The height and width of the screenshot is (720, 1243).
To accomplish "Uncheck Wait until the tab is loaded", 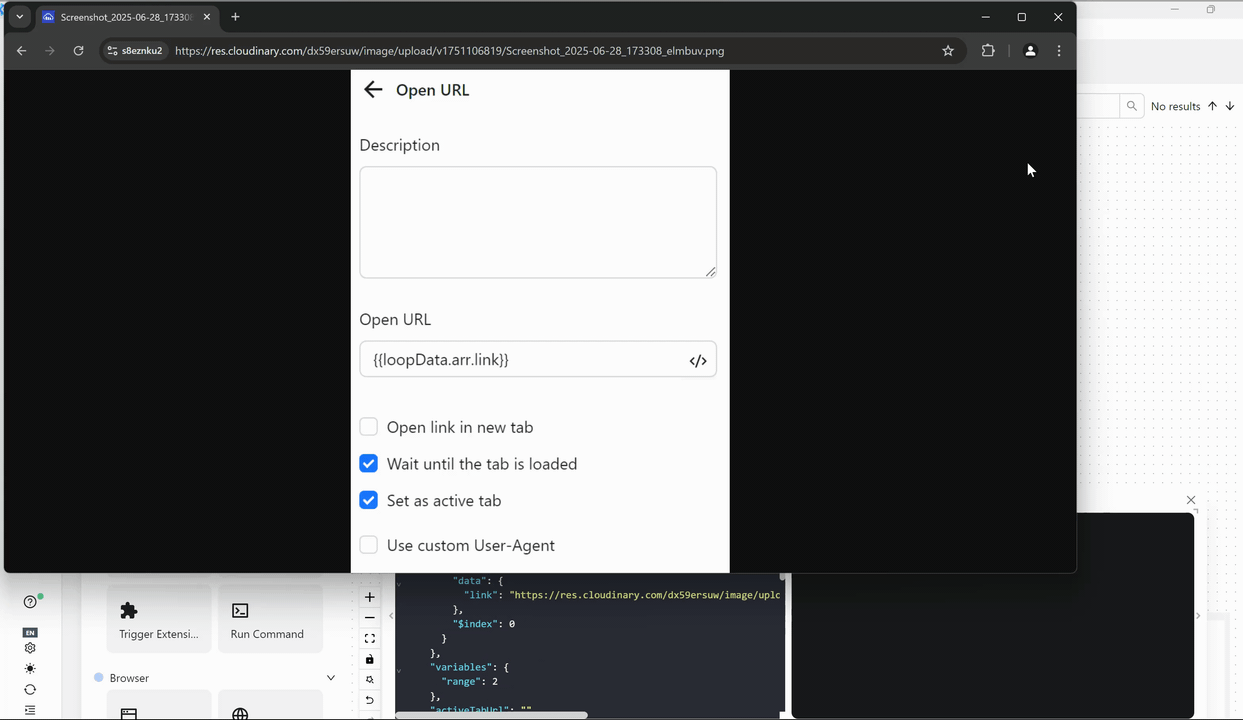I will coord(369,464).
